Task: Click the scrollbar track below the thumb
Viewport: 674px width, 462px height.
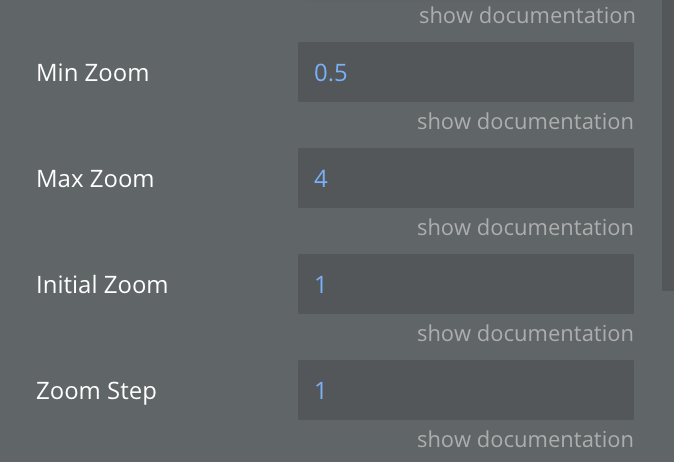Action: click(x=668, y=380)
